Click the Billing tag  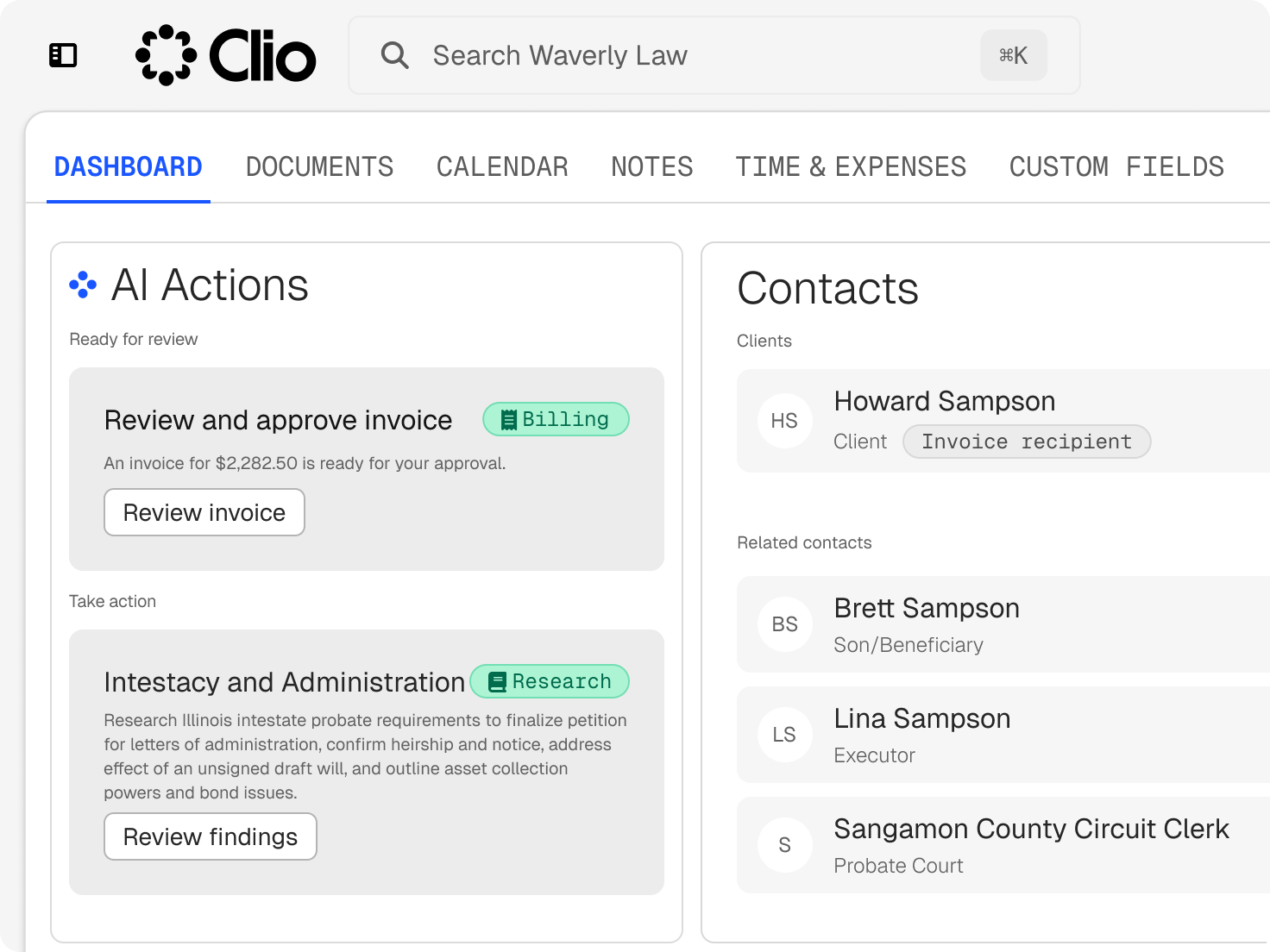click(x=556, y=419)
